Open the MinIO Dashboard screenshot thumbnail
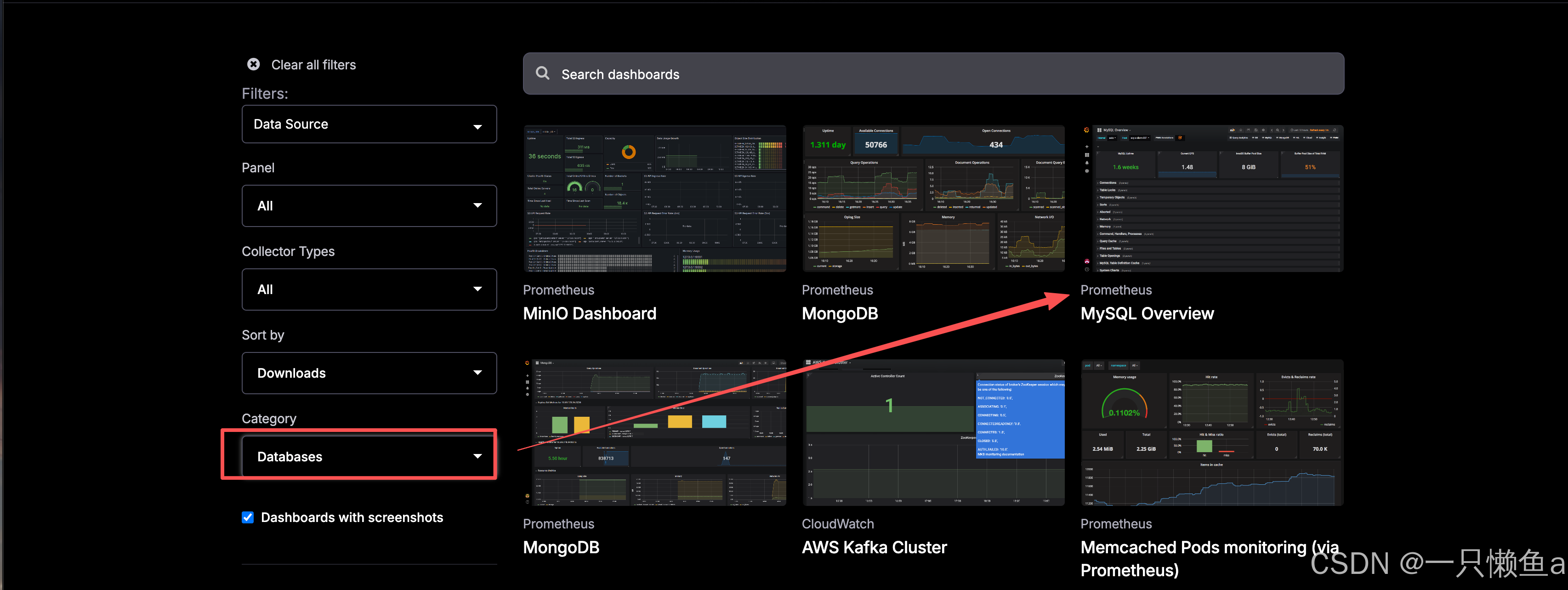Viewport: 1568px width, 590px height. point(654,199)
